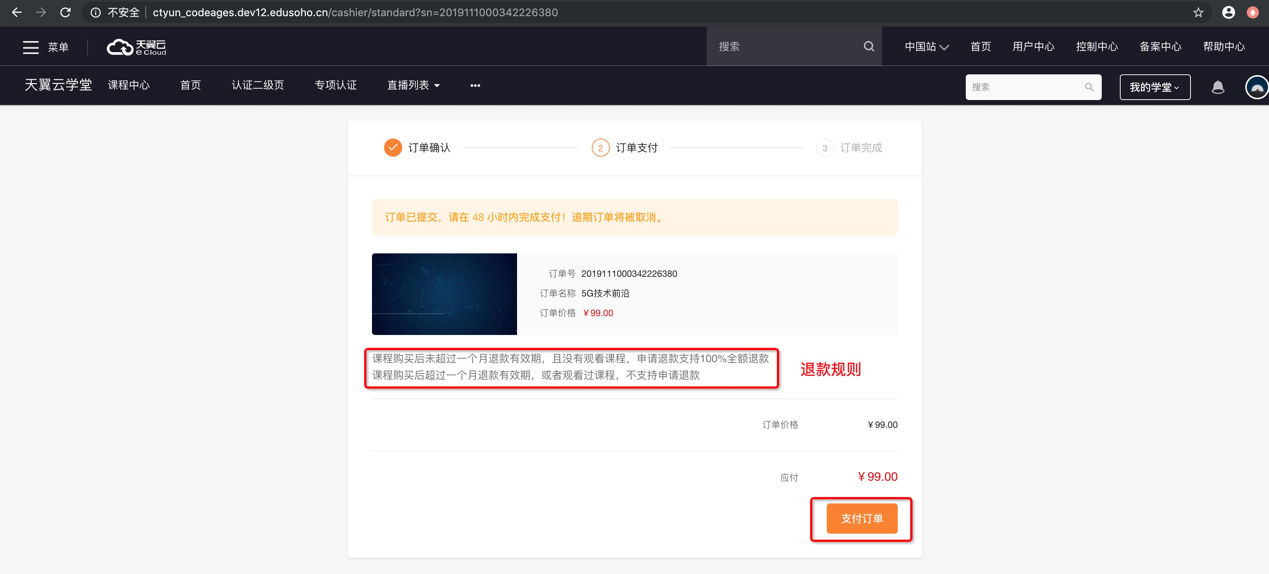Select 专项认证 in navigation bar

coord(336,86)
